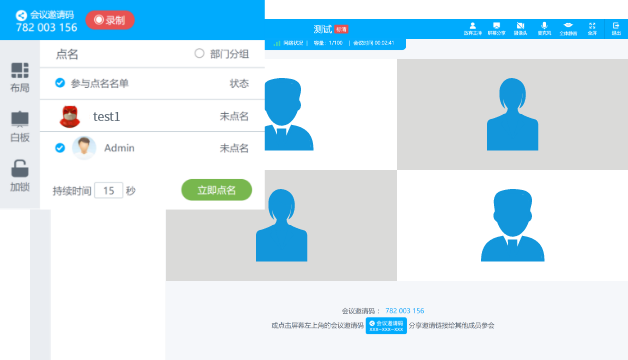Click the red definition badge beside 测试

342,29
